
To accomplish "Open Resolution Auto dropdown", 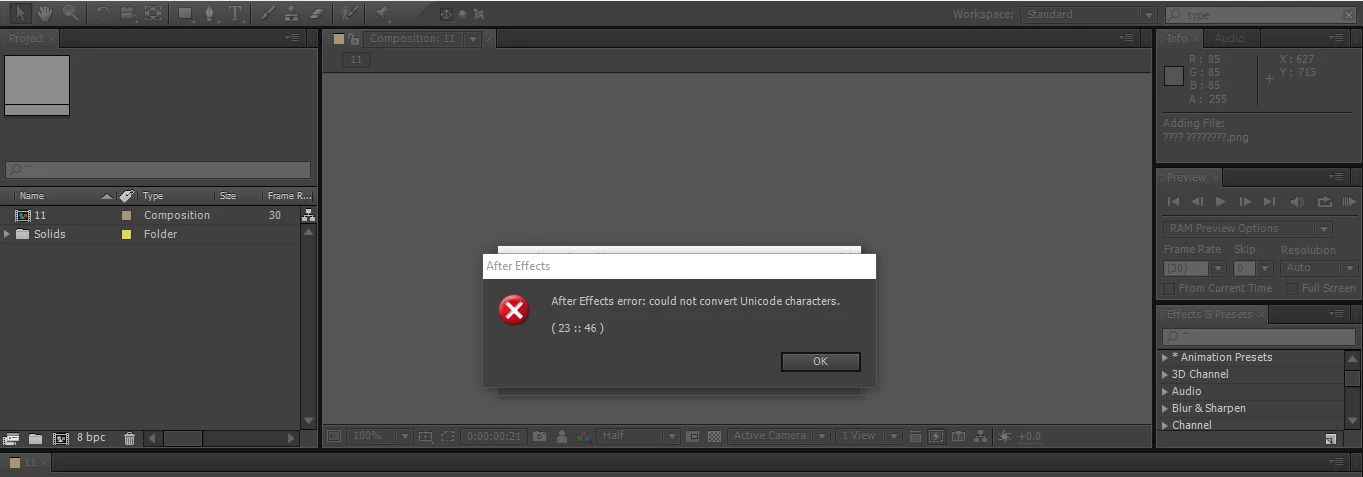I will tap(1320, 268).
